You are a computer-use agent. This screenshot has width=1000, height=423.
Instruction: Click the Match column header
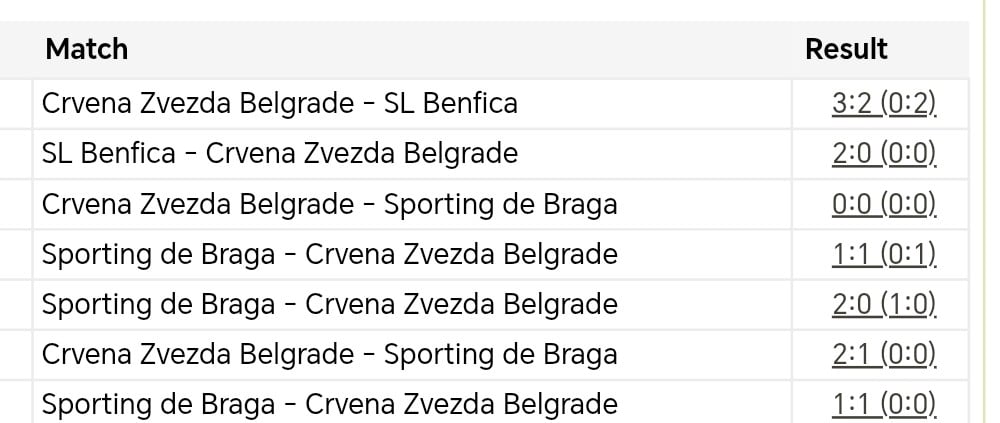(x=87, y=48)
